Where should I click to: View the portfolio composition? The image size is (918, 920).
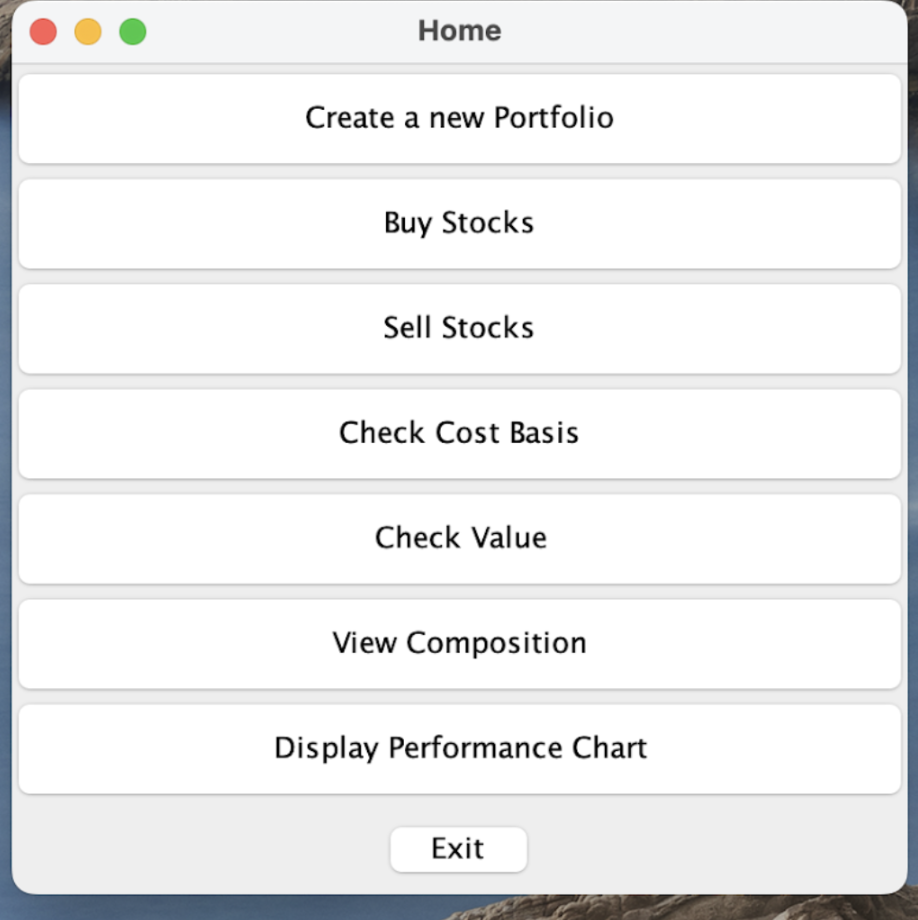(x=459, y=643)
